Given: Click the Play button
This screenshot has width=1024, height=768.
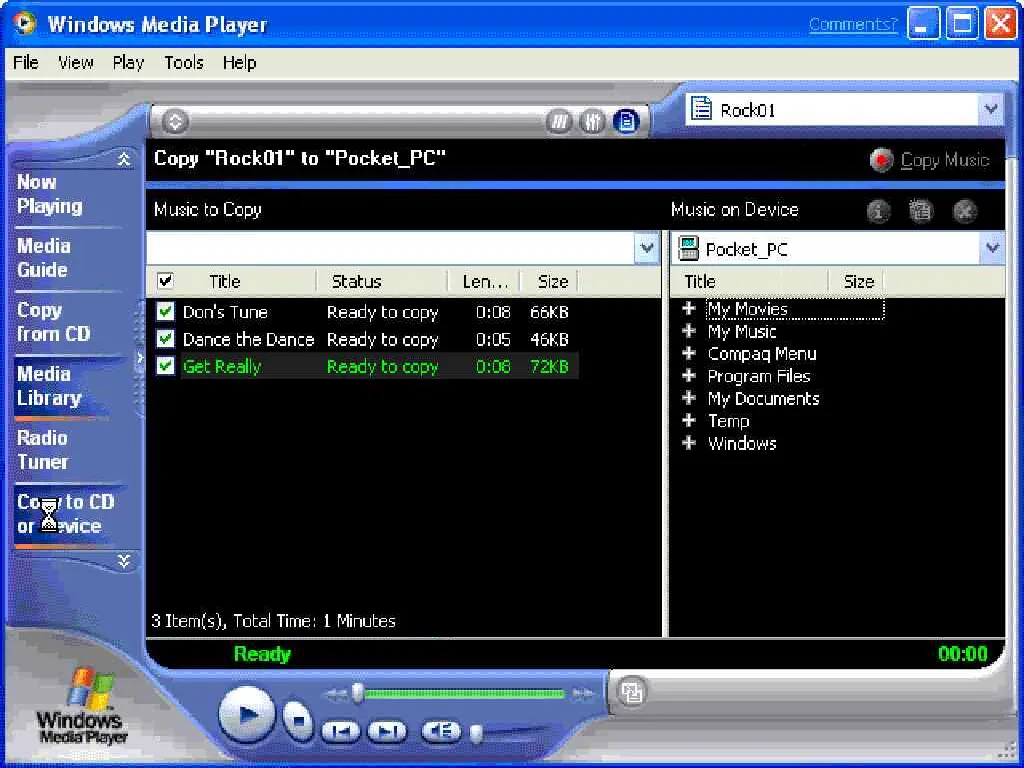Looking at the screenshot, I should (246, 715).
